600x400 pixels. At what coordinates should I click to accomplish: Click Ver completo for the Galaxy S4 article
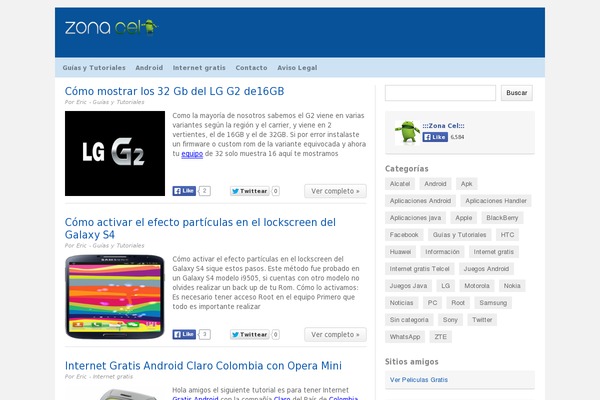[x=335, y=335]
